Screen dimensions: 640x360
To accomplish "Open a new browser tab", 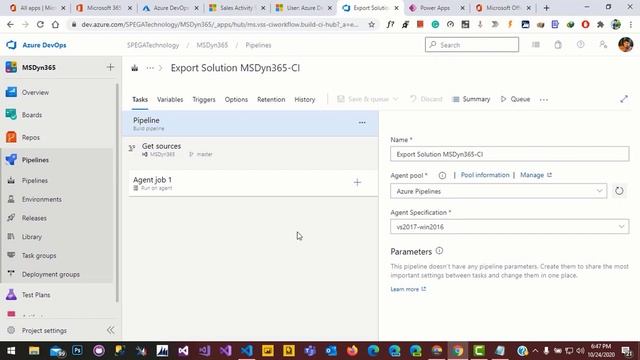I will click(546, 8).
